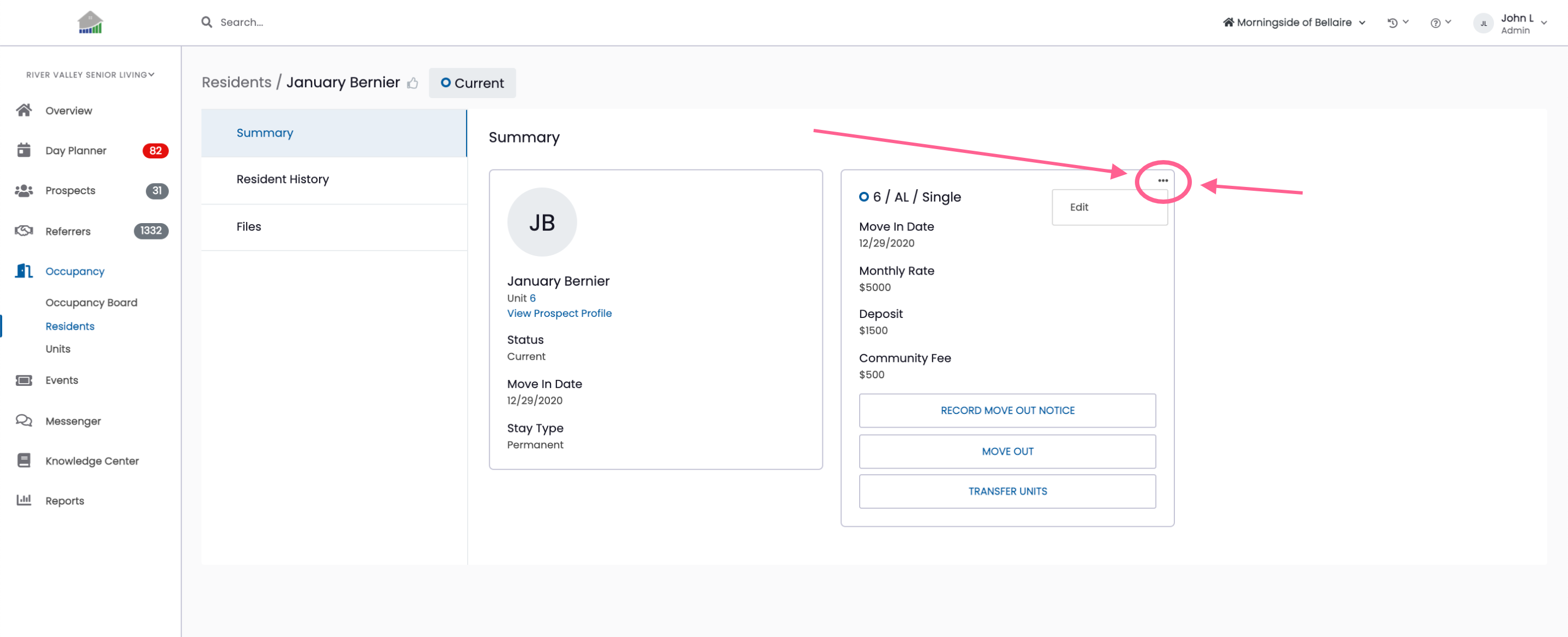Click the $500 community fee value

pyautogui.click(x=872, y=375)
